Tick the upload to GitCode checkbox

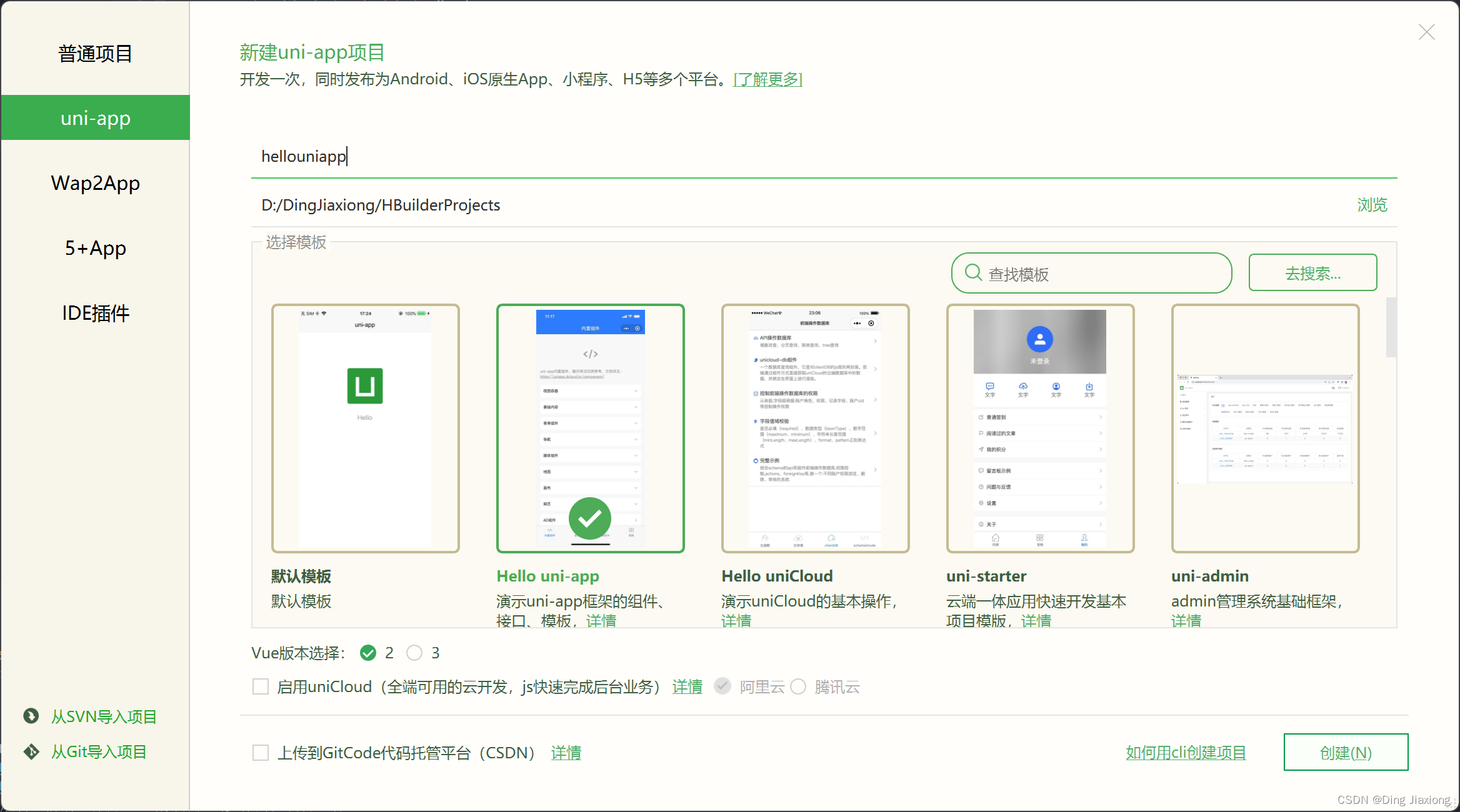(261, 752)
